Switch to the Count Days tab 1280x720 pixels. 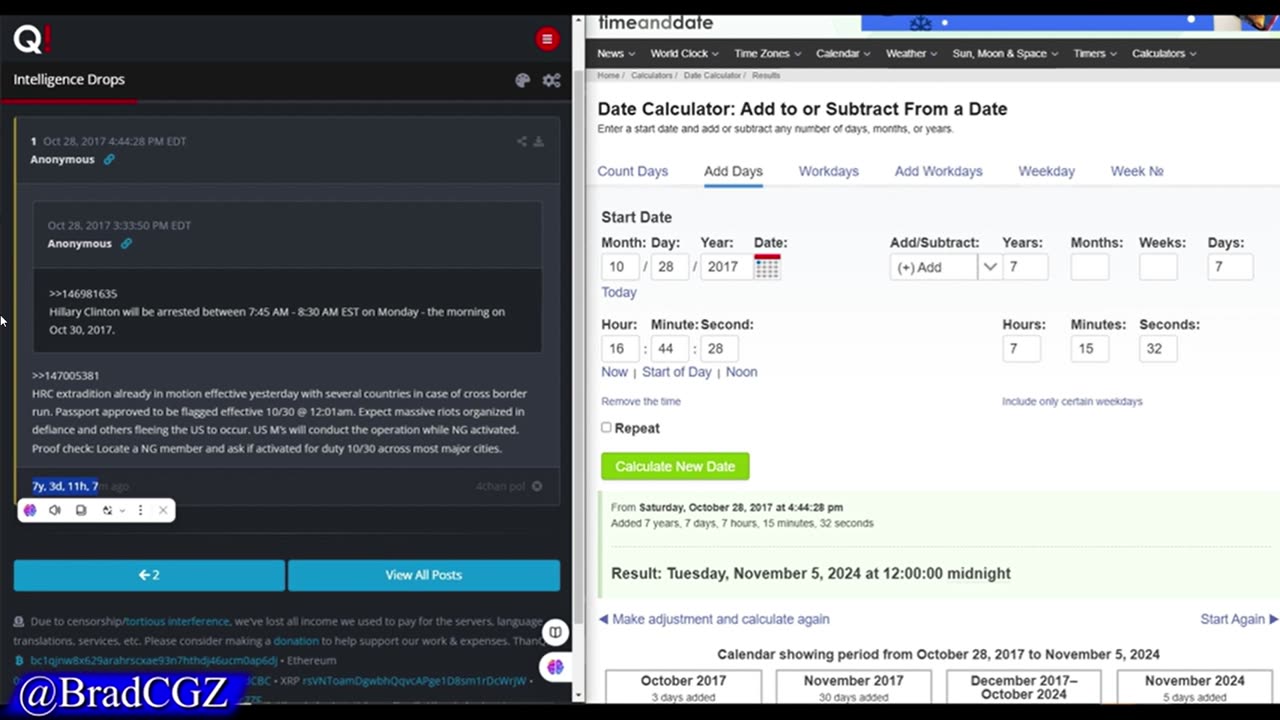point(632,171)
